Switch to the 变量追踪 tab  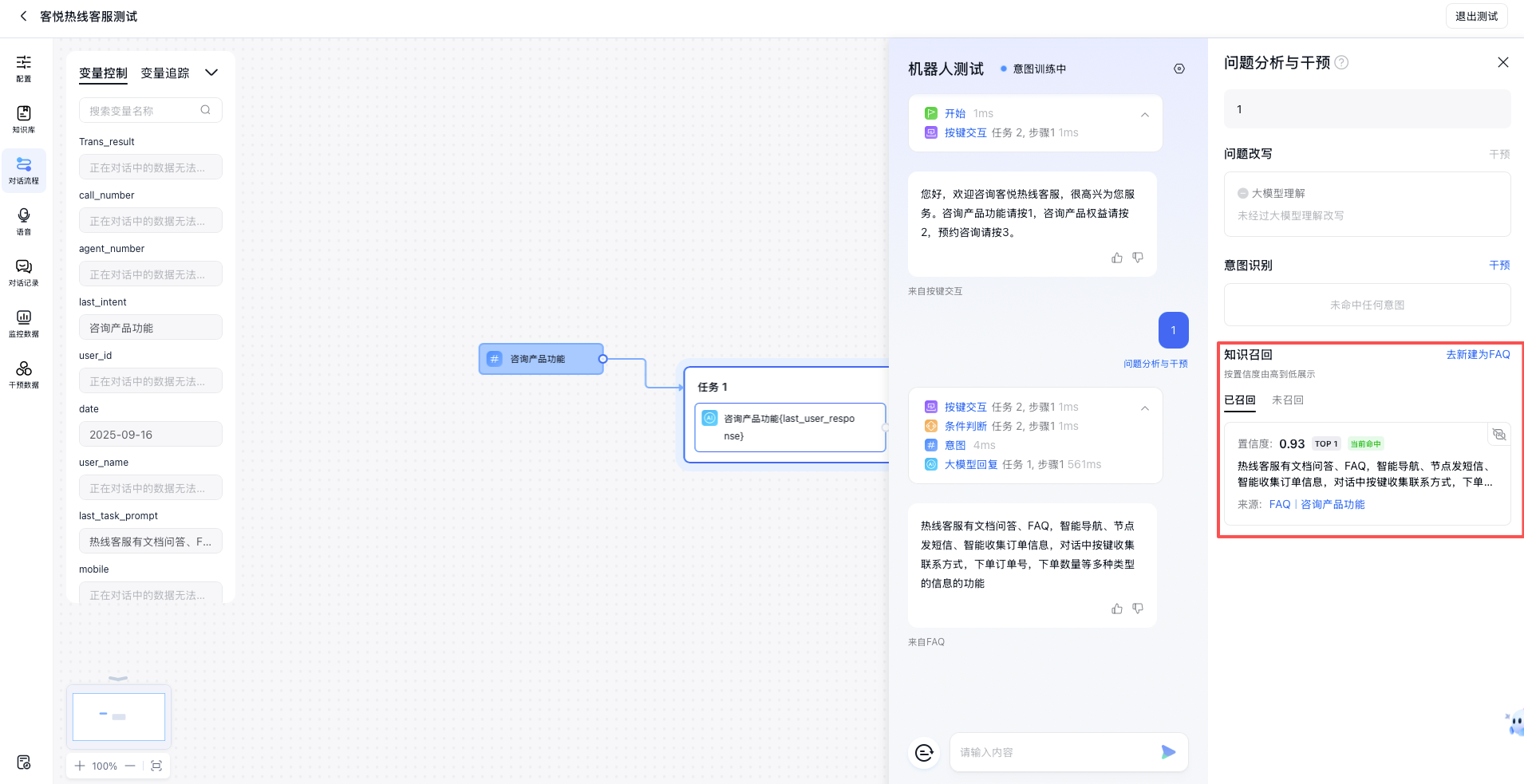point(165,73)
